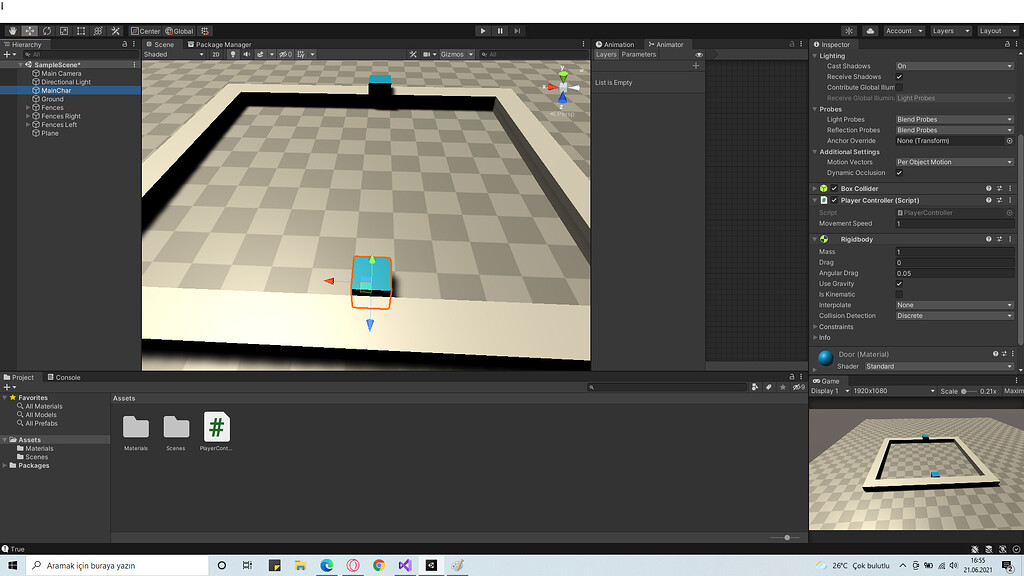This screenshot has width=1024, height=576.
Task: Activate the Move tool
Action: [x=28, y=31]
